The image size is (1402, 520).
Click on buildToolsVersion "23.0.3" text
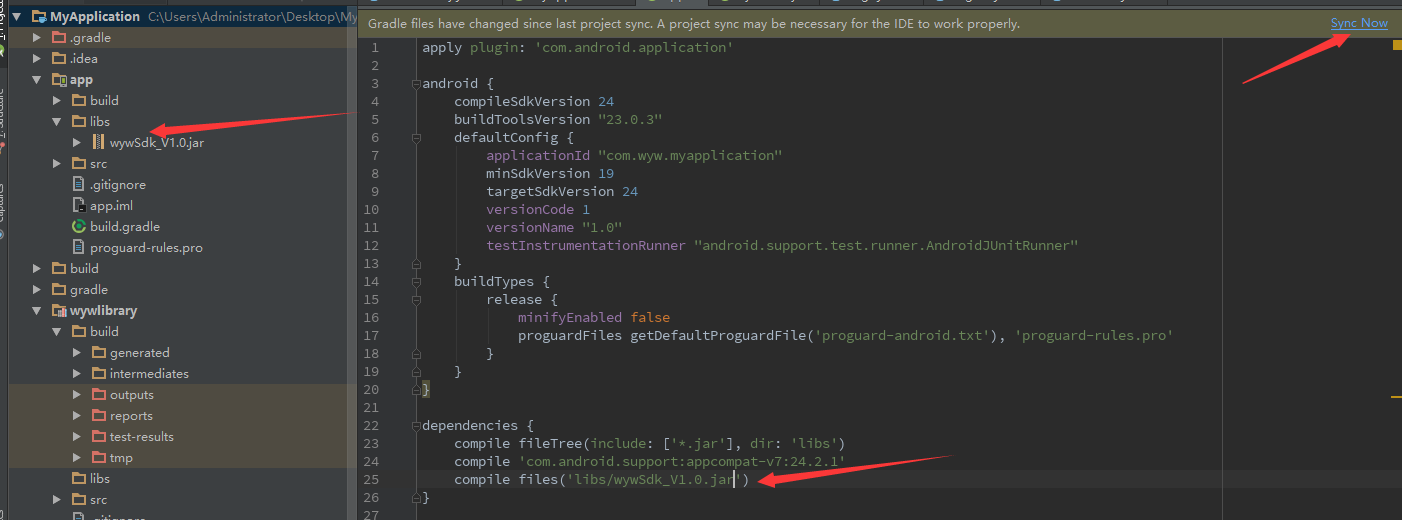558,120
